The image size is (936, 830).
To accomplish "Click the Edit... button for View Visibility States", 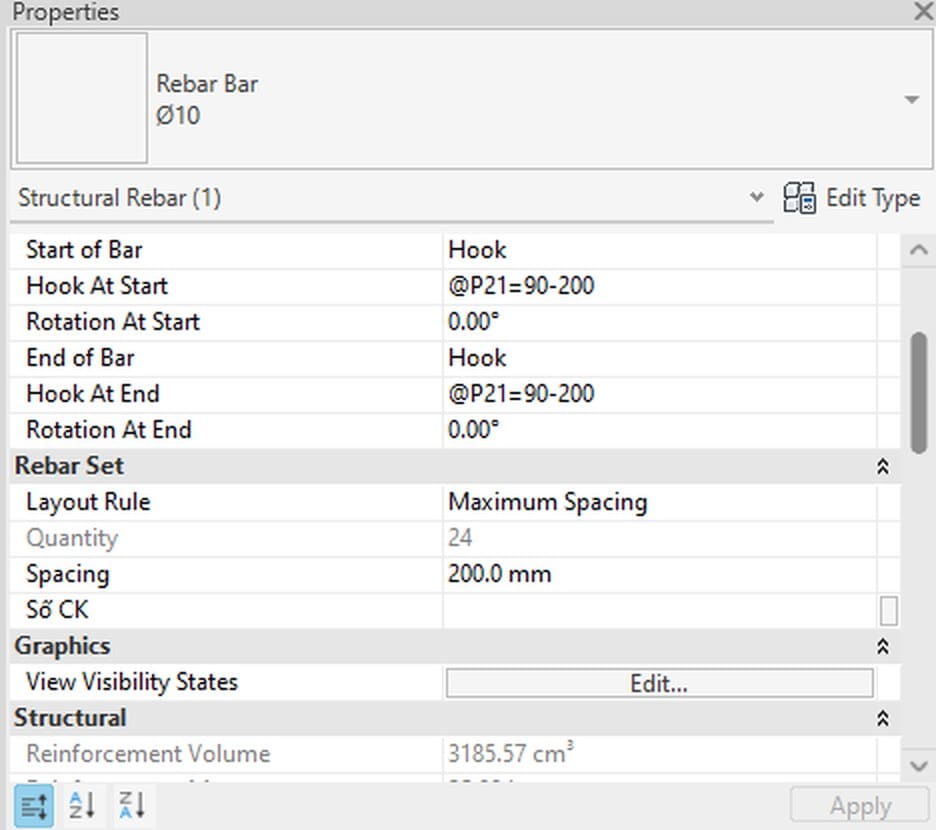I will (x=660, y=683).
